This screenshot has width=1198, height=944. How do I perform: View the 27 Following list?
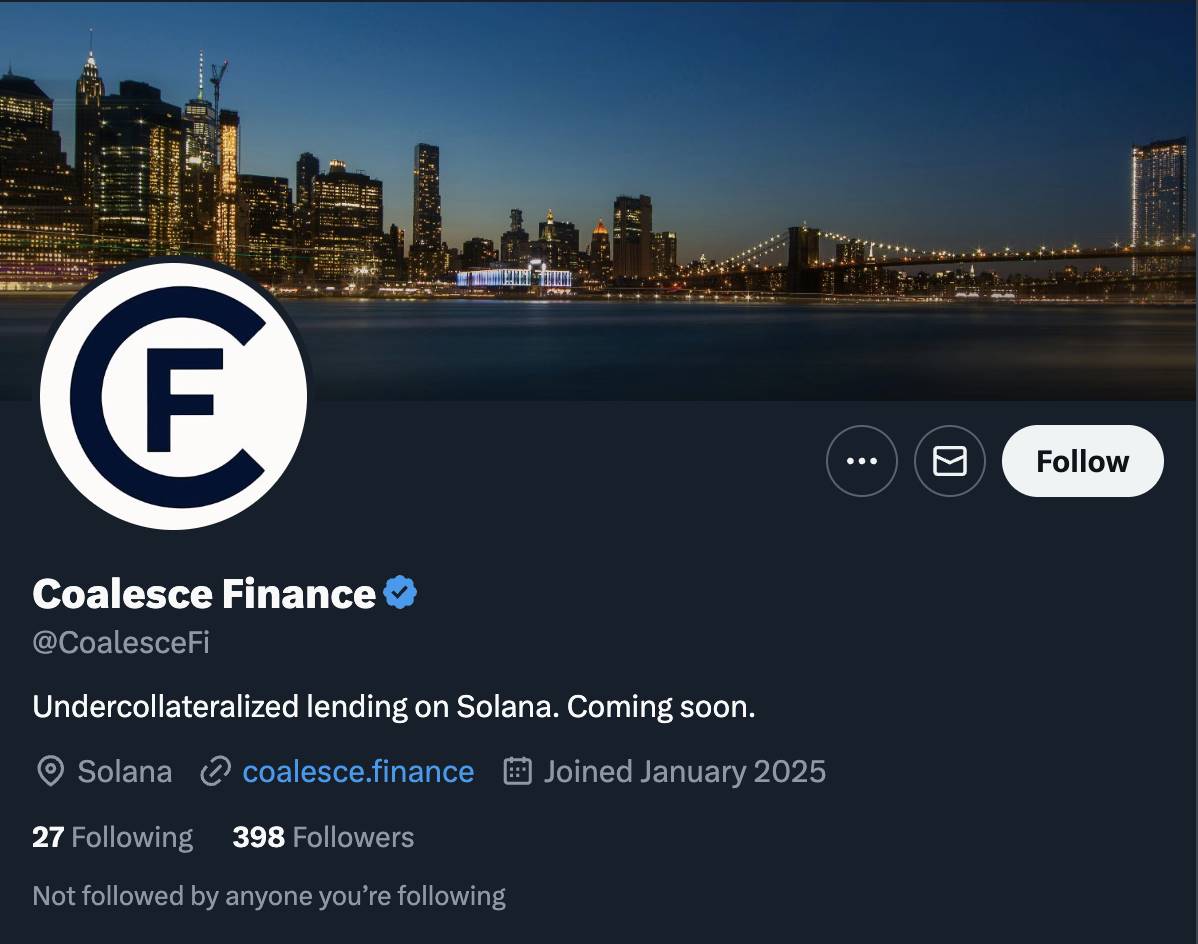point(112,837)
